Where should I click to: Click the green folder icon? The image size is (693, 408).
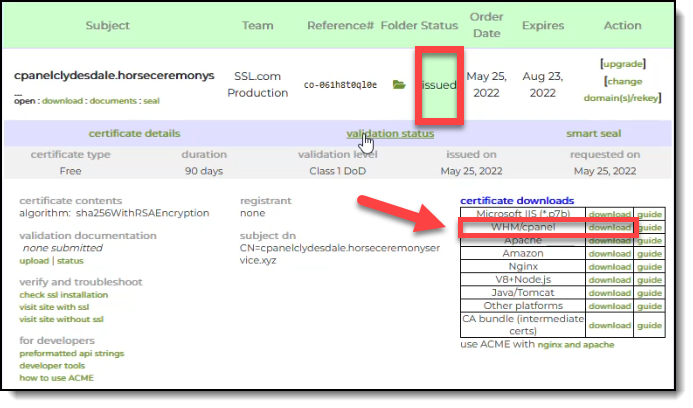[x=399, y=86]
